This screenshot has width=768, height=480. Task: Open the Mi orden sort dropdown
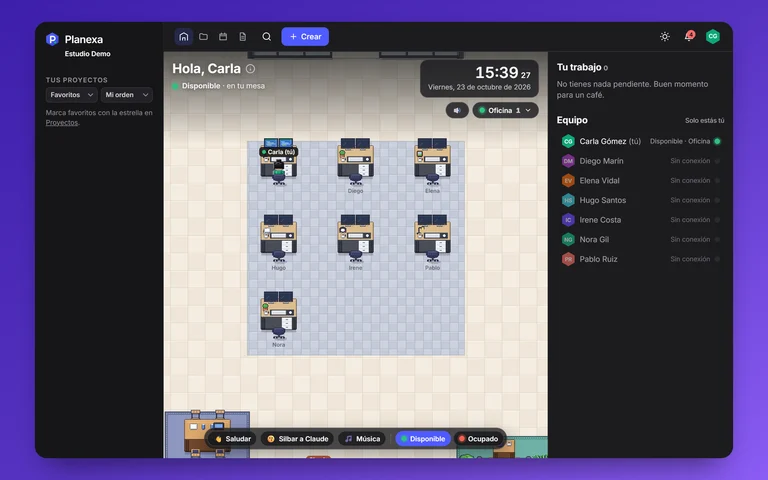(x=127, y=95)
